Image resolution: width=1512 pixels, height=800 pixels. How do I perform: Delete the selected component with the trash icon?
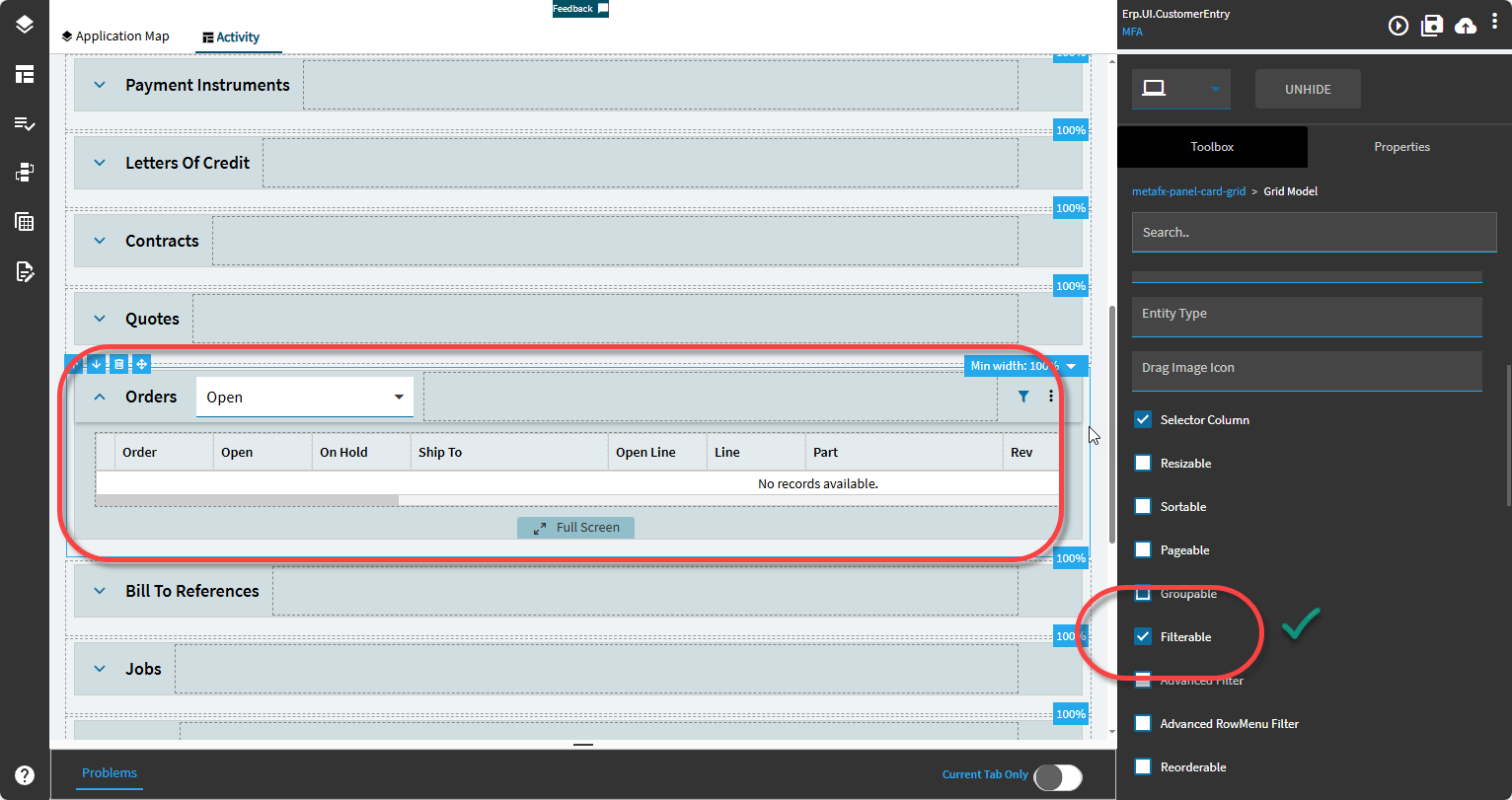118,364
